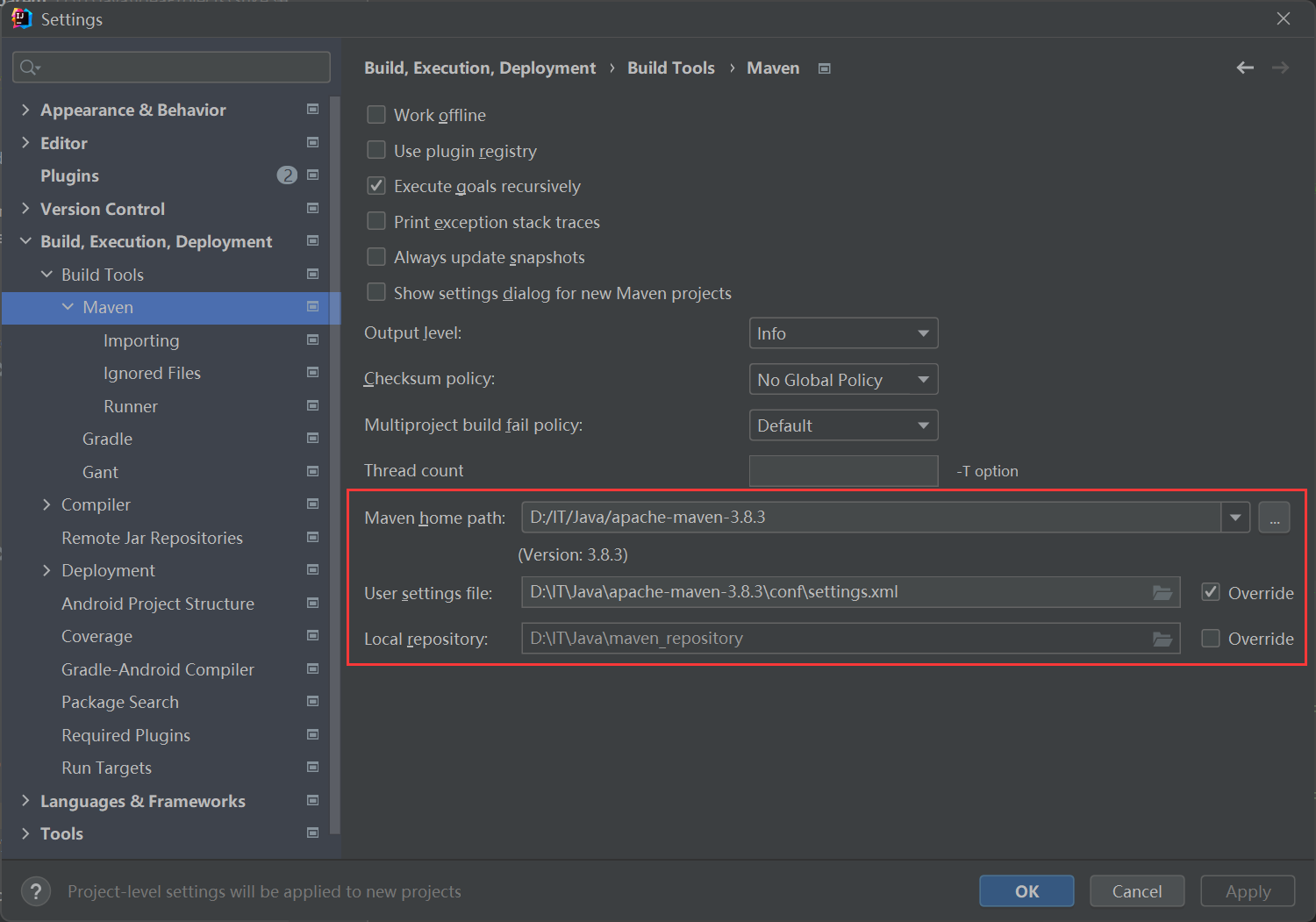Click the search magnifier icon in the settings search box
1316x922 pixels.
coord(29,68)
